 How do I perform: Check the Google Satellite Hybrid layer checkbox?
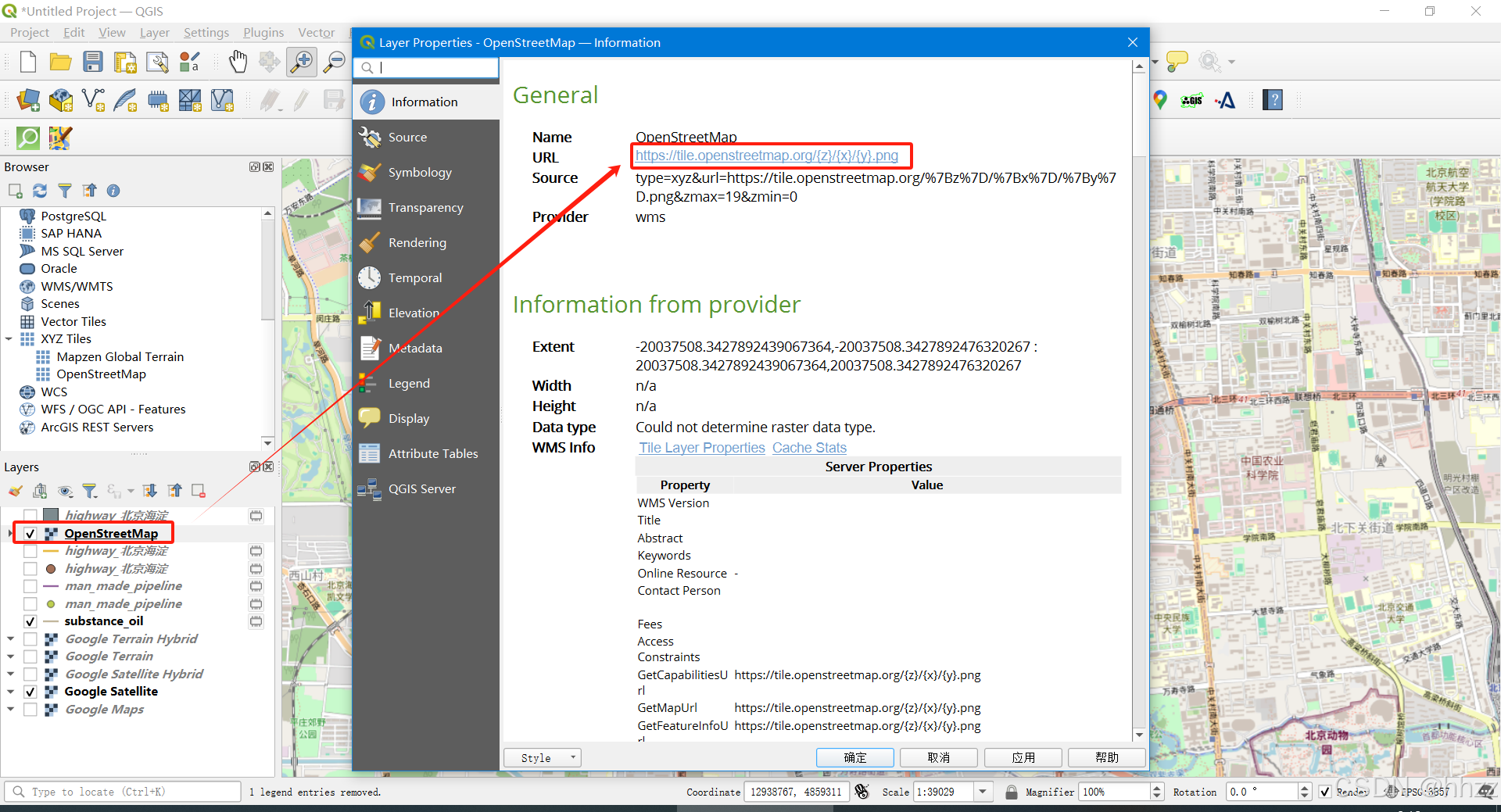30,674
